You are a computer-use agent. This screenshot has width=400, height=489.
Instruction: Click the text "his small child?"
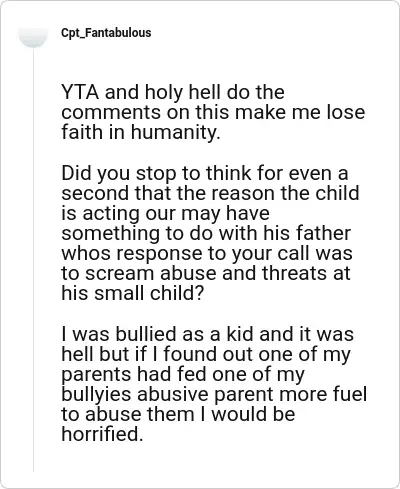(x=132, y=293)
